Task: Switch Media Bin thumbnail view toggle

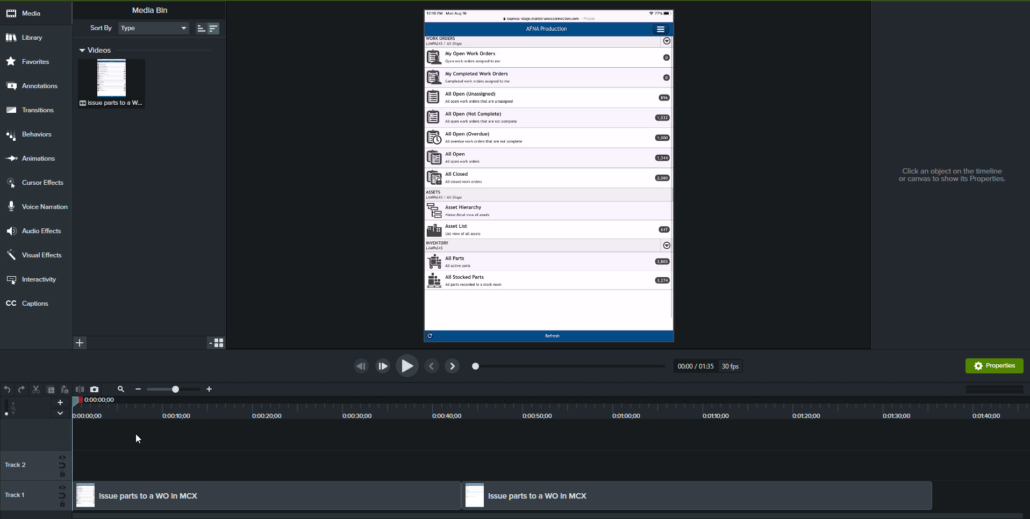Action: point(219,343)
